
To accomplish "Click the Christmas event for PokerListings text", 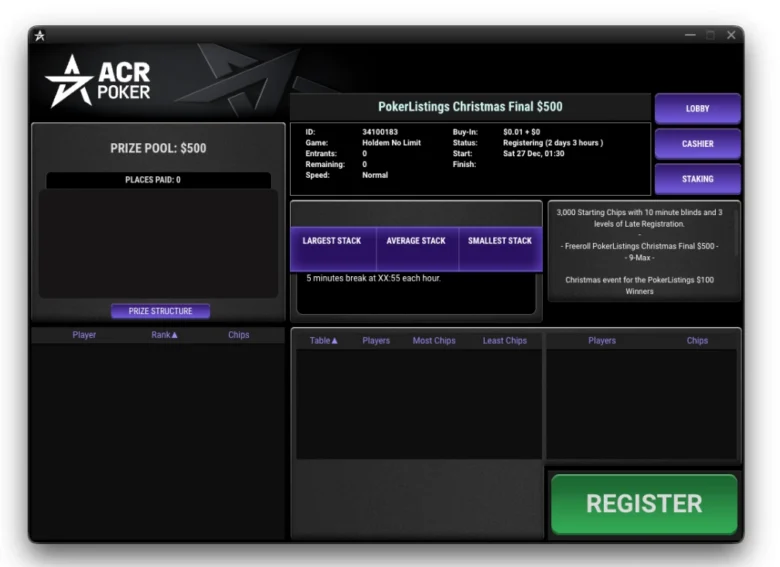I will 639,285.
